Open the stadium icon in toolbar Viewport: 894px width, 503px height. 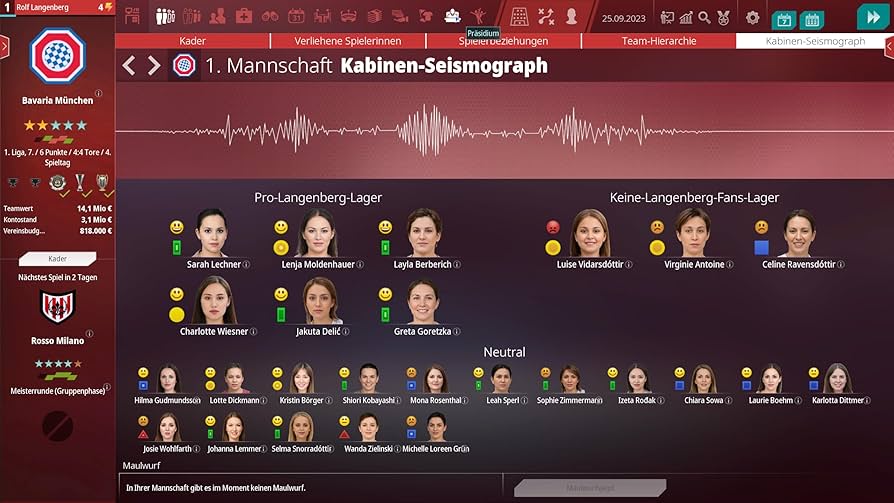[x=348, y=17]
